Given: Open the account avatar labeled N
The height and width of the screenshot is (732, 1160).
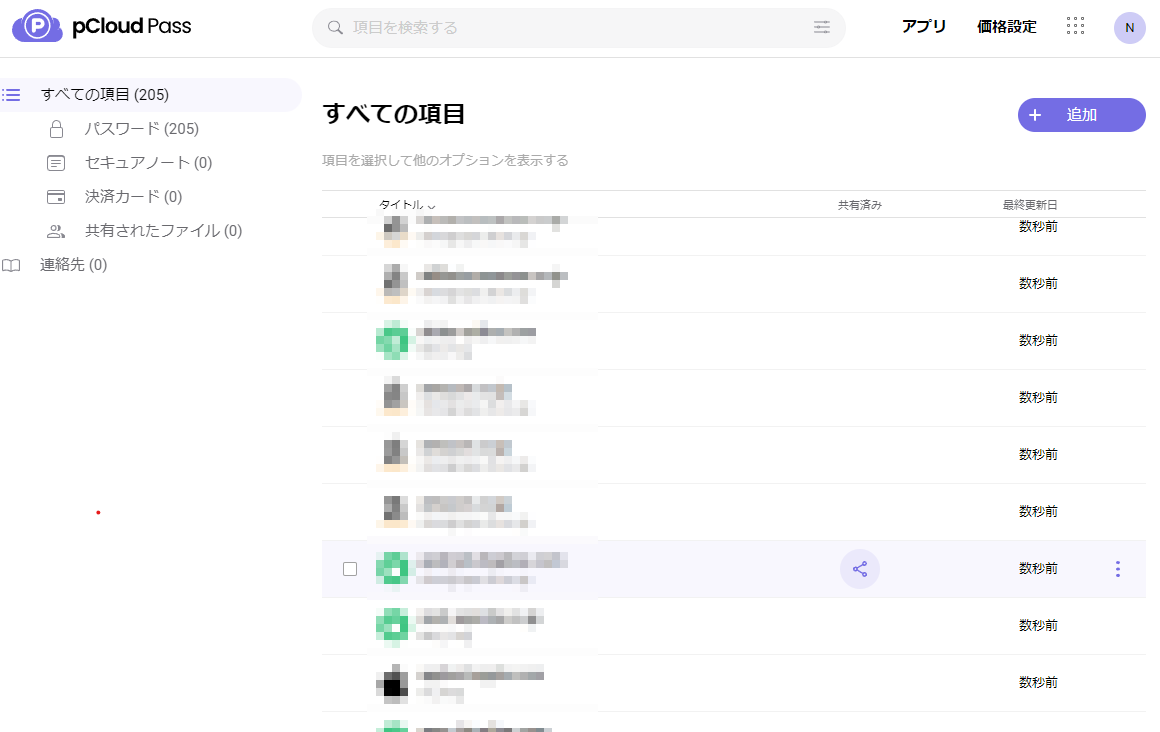Looking at the screenshot, I should 1130,27.
